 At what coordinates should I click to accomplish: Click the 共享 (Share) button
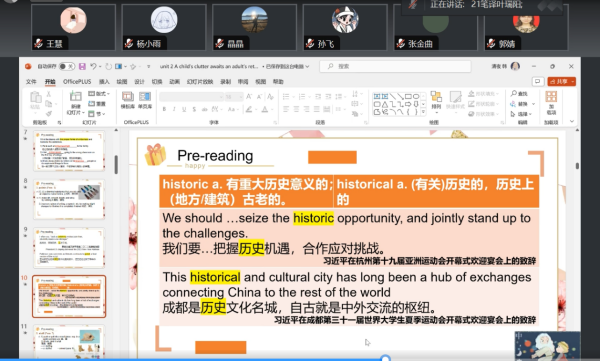point(561,82)
